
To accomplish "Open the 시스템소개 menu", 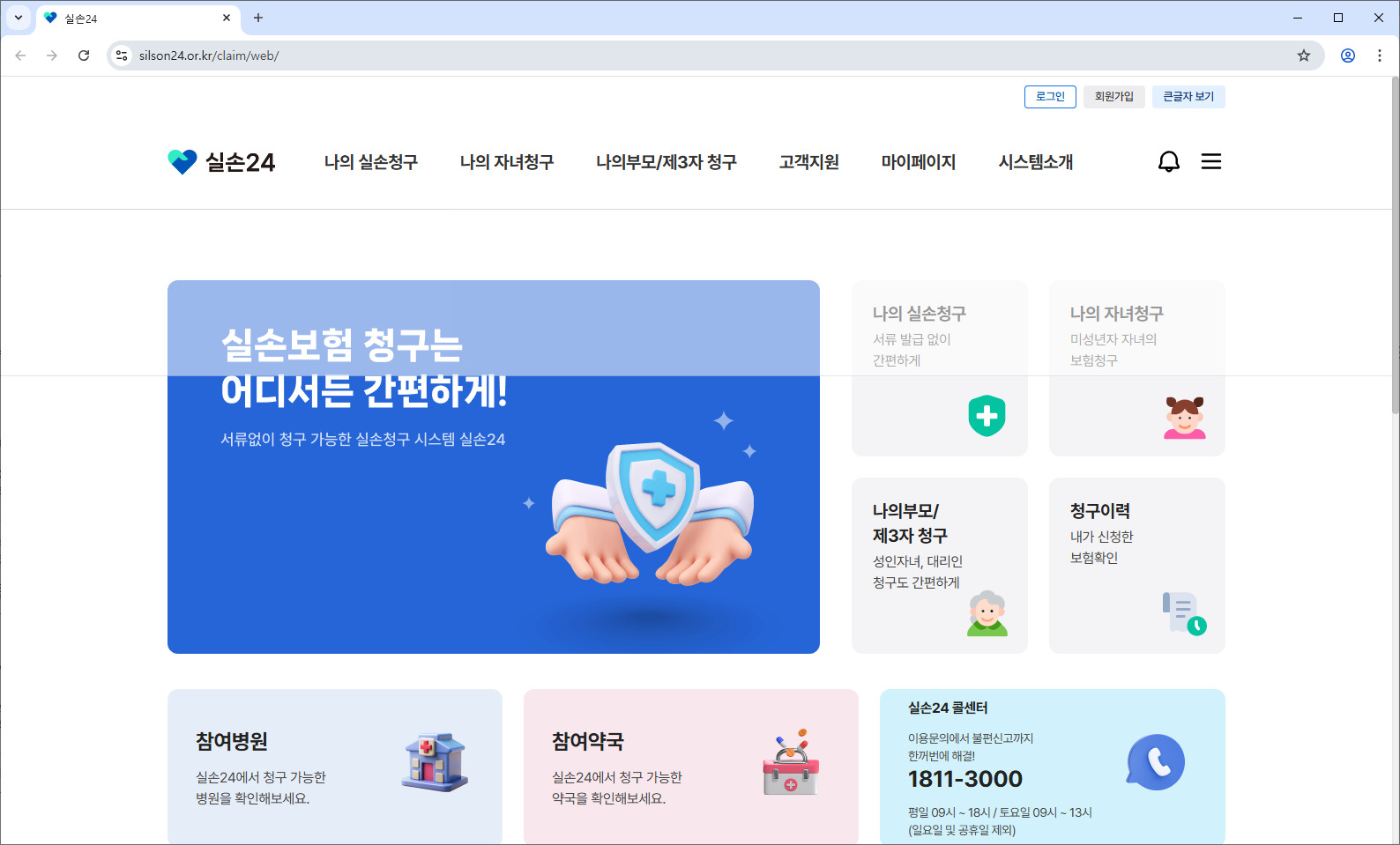I will (x=1036, y=162).
